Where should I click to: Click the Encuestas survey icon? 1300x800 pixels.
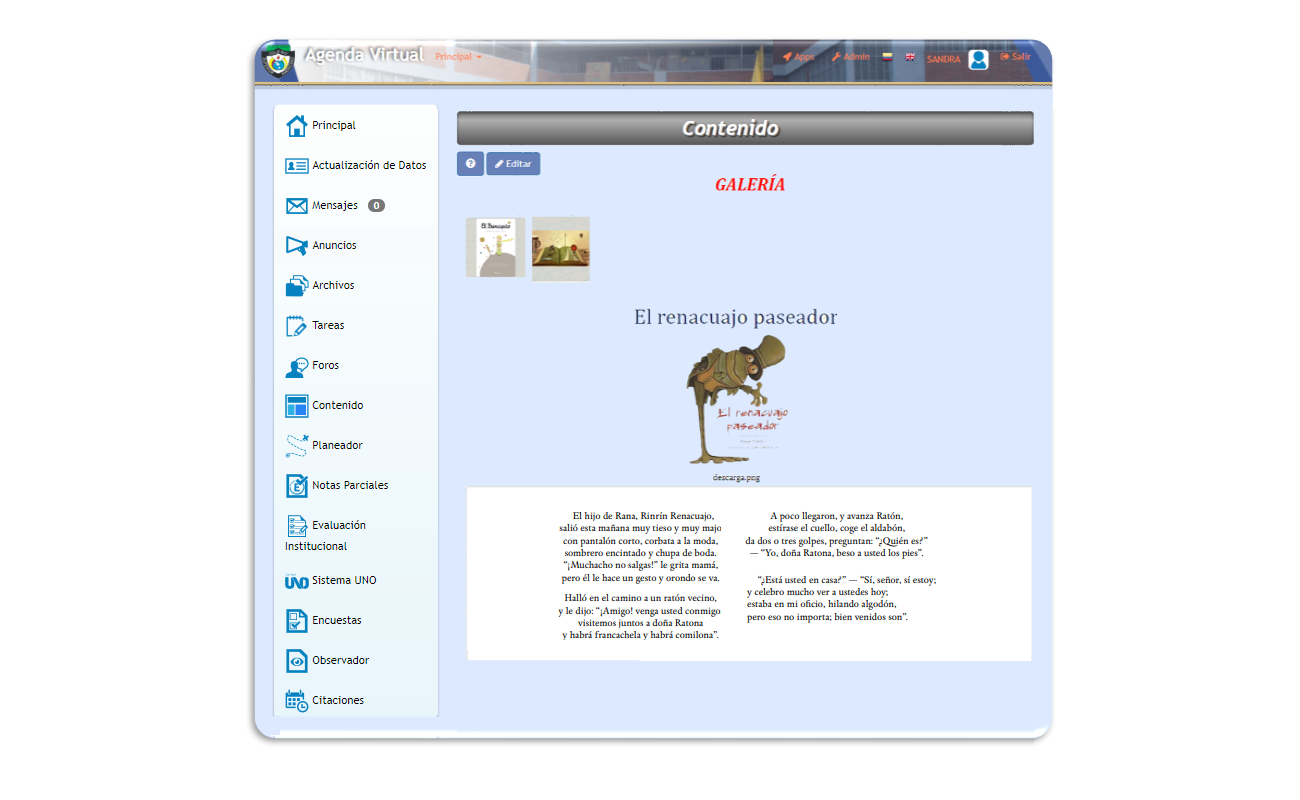coord(296,621)
